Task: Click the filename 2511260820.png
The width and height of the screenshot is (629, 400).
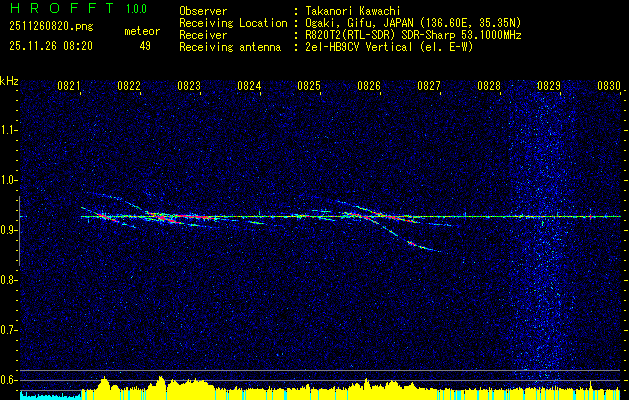Action: [51, 27]
